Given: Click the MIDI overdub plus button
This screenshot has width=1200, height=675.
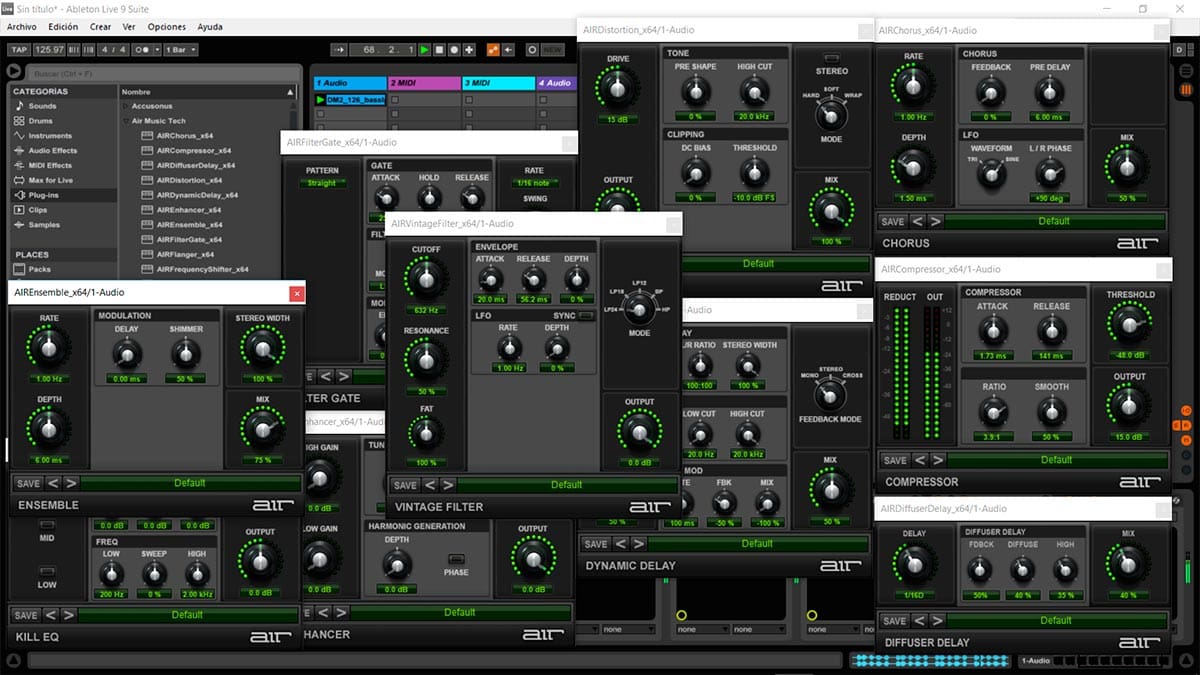Looking at the screenshot, I should click(x=470, y=49).
